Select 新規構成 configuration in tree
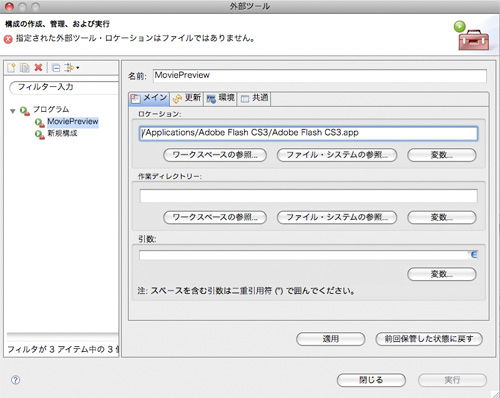The height and width of the screenshot is (398, 500). pos(62,133)
